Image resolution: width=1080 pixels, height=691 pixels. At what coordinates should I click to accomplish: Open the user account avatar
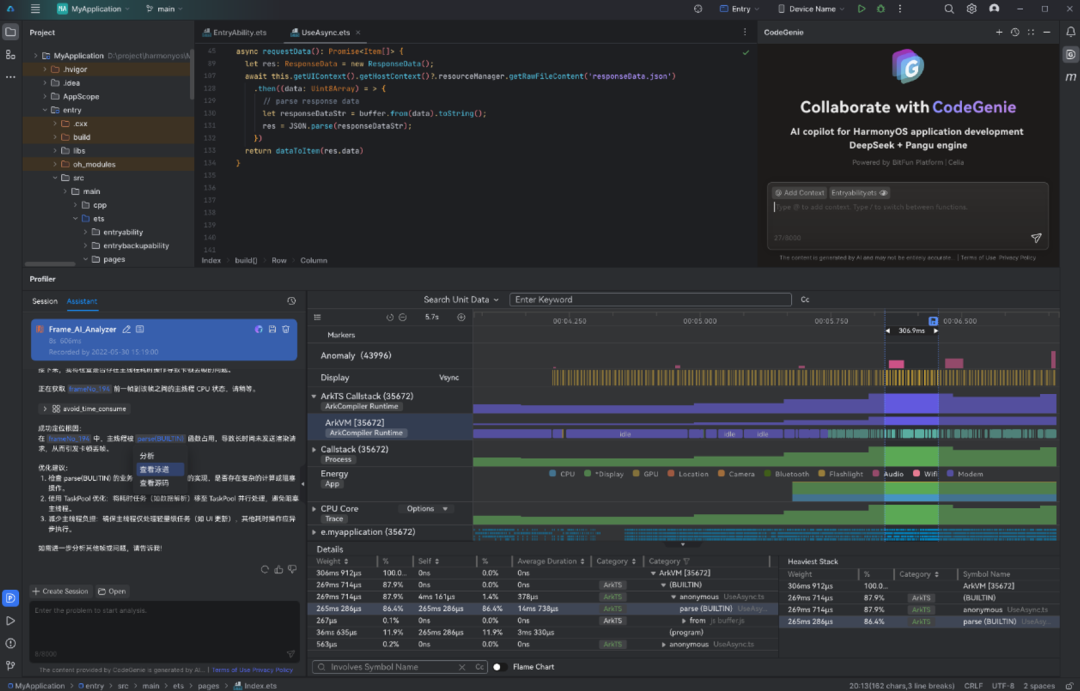pos(994,9)
